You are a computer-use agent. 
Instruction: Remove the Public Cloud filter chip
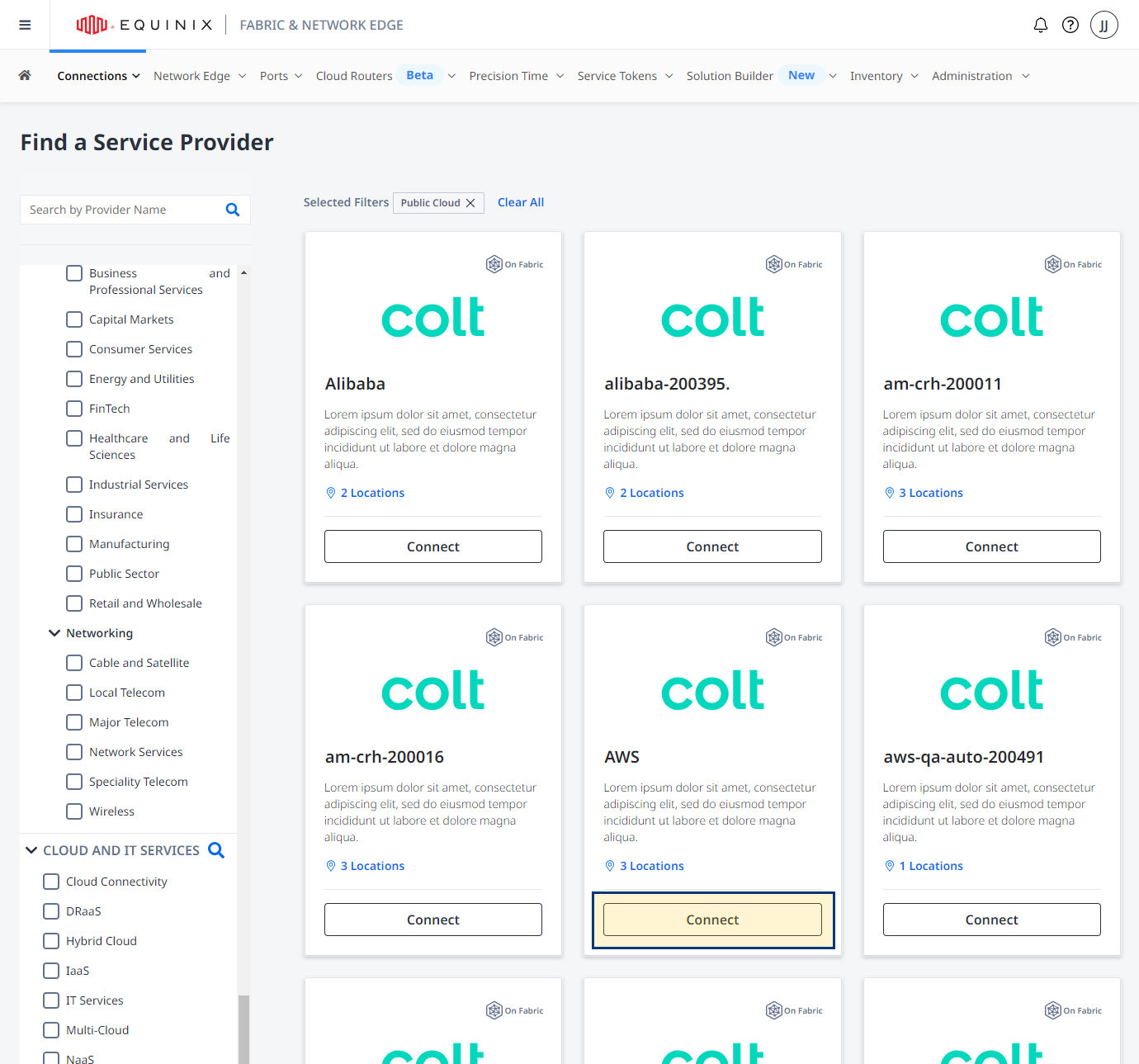pos(470,203)
